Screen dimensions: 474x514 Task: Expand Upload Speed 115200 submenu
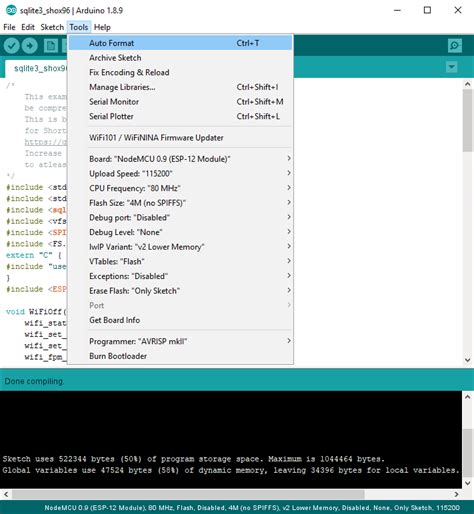coord(180,174)
